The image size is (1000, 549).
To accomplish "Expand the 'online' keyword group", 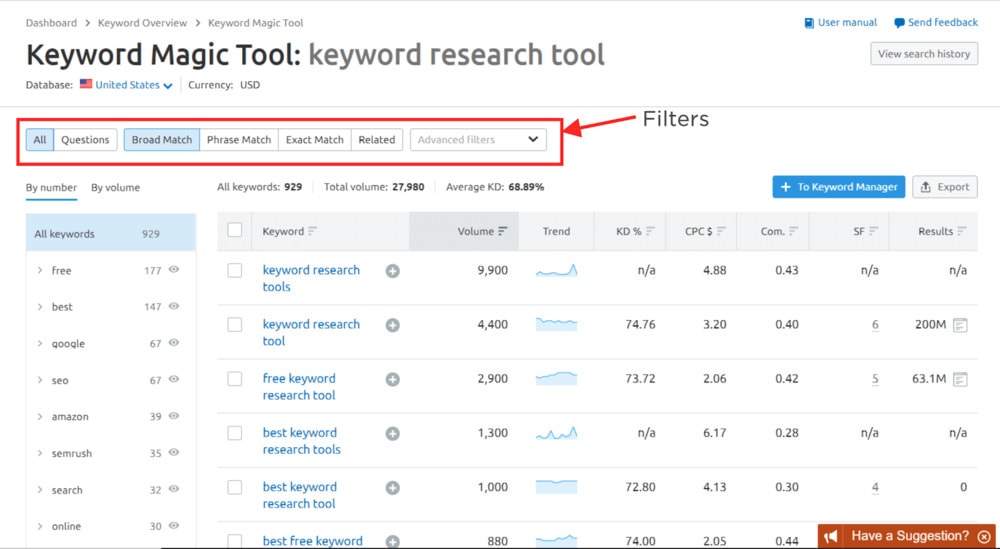I will pyautogui.click(x=40, y=526).
